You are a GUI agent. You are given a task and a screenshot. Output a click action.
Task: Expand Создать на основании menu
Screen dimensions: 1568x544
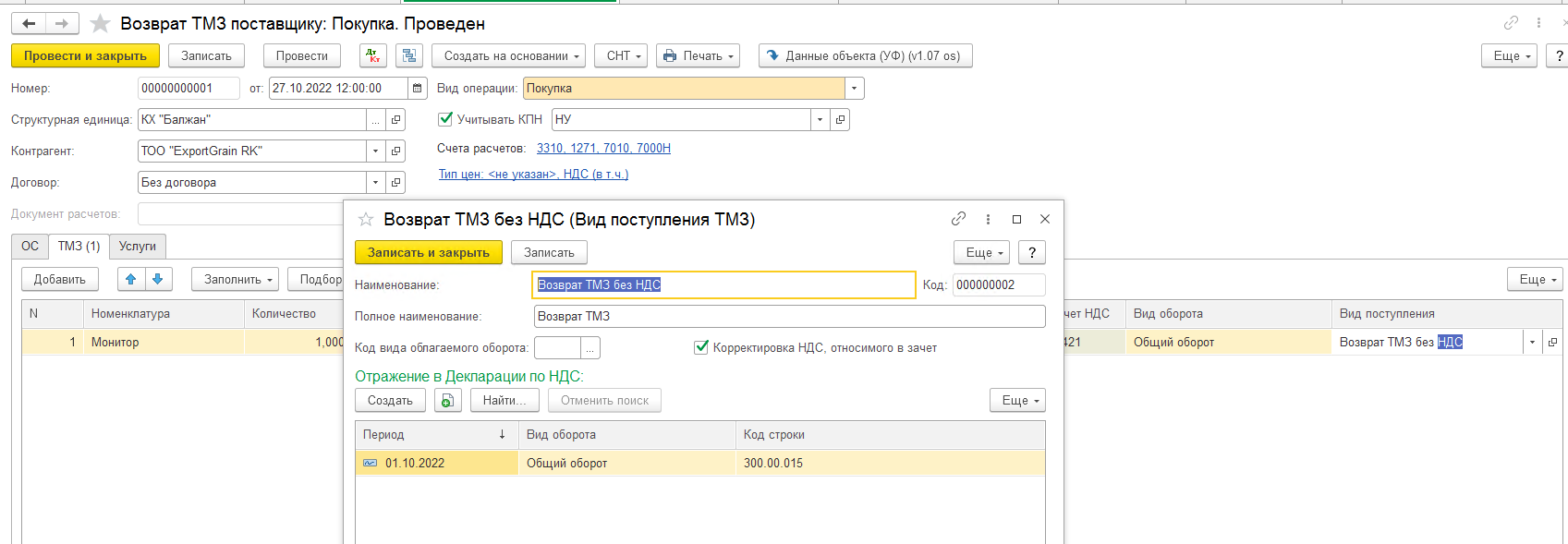coord(508,55)
